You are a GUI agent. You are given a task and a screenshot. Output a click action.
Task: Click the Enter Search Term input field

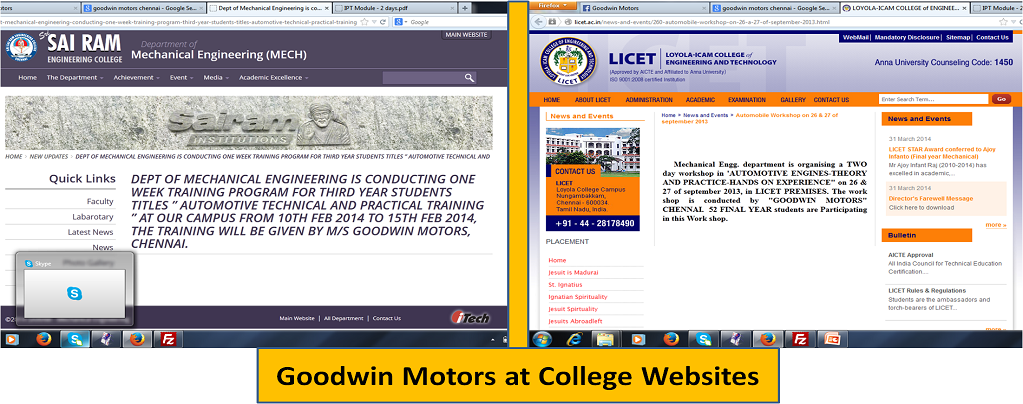(x=932, y=99)
